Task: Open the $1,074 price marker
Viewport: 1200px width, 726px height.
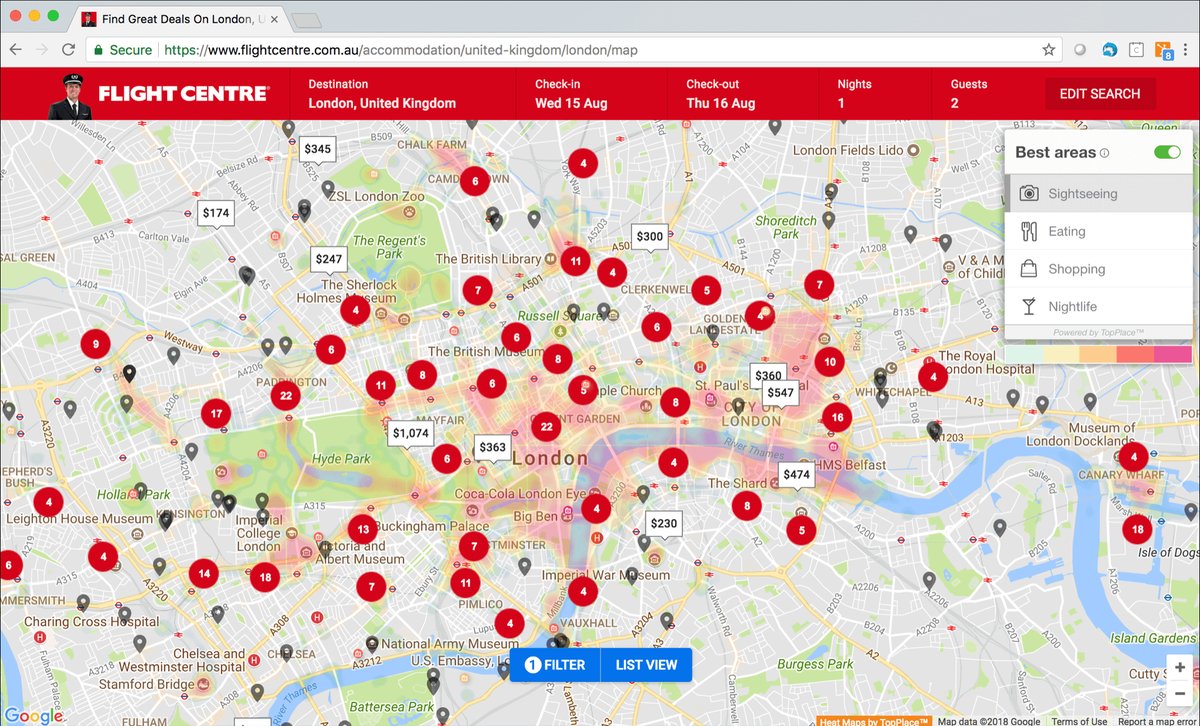Action: 411,434
